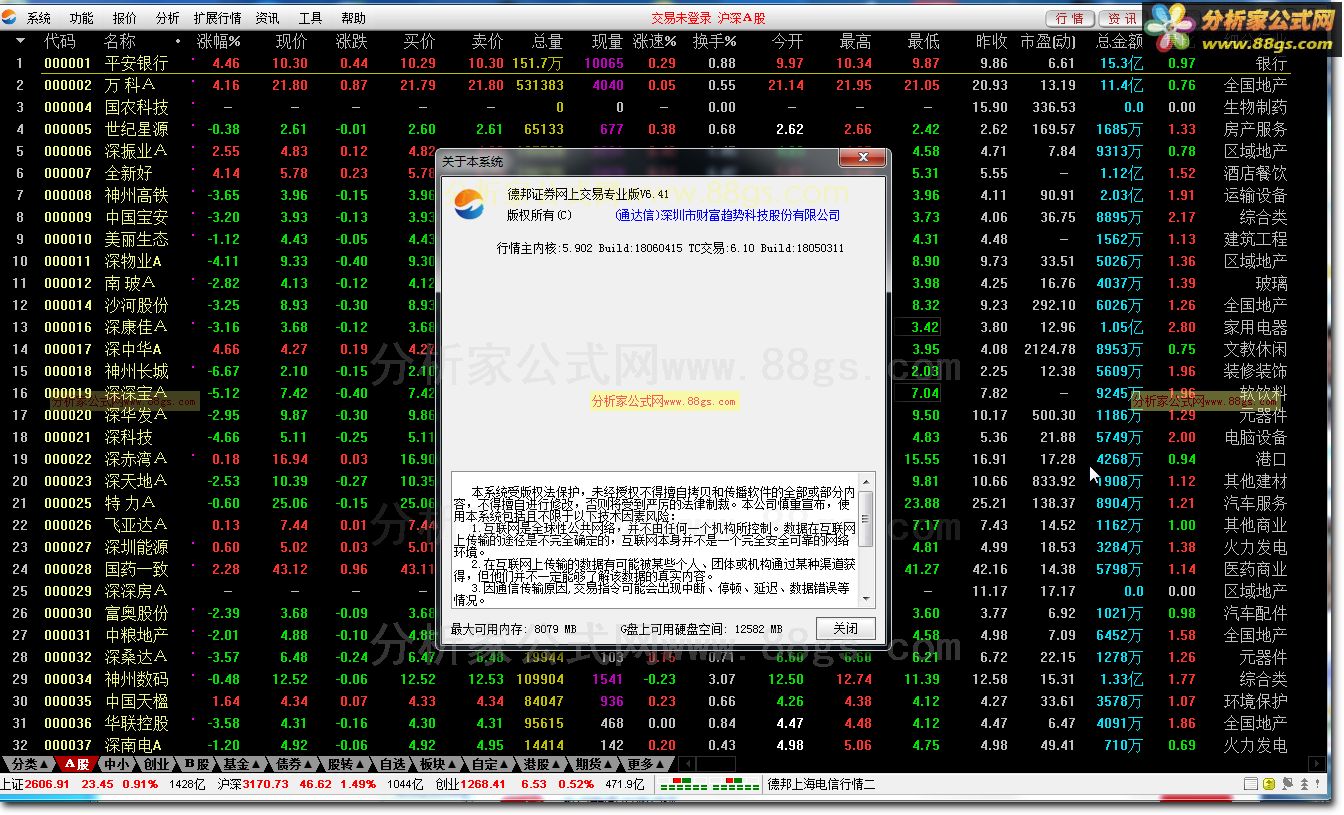Open the 功能 menu
The height and width of the screenshot is (815, 1344).
(x=82, y=18)
